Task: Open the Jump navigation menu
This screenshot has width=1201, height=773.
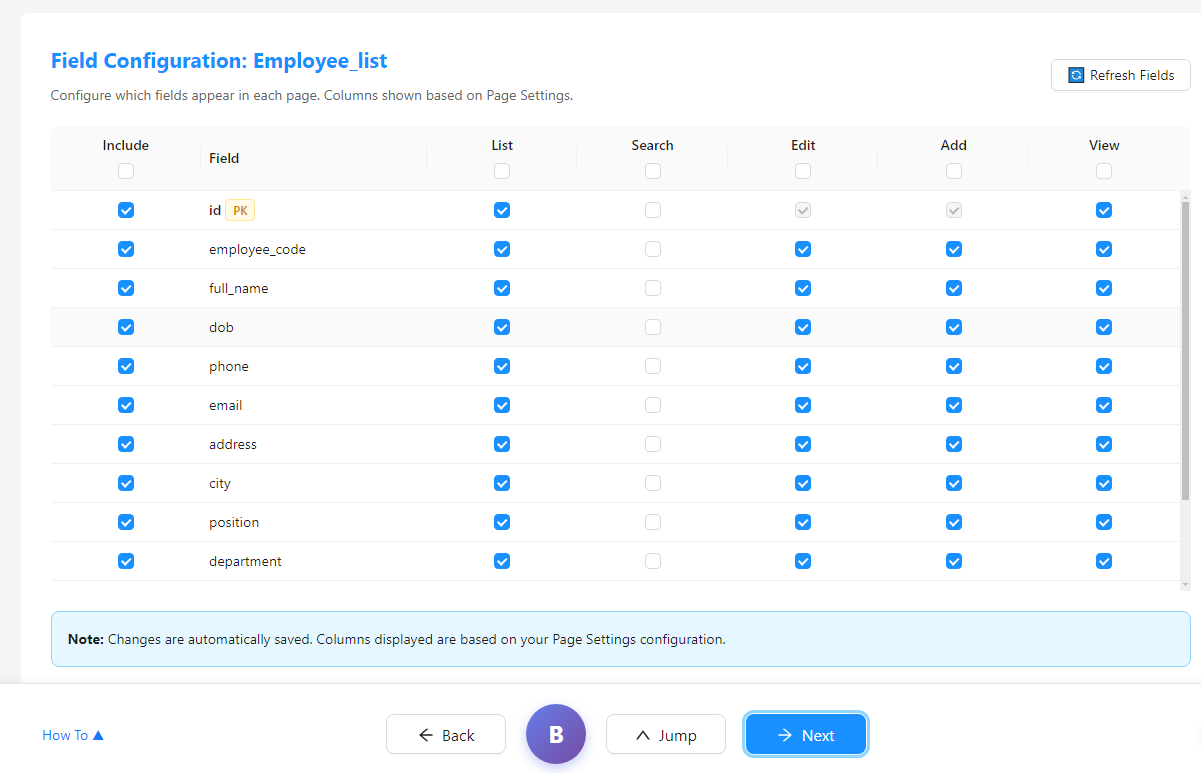Action: pyautogui.click(x=666, y=735)
